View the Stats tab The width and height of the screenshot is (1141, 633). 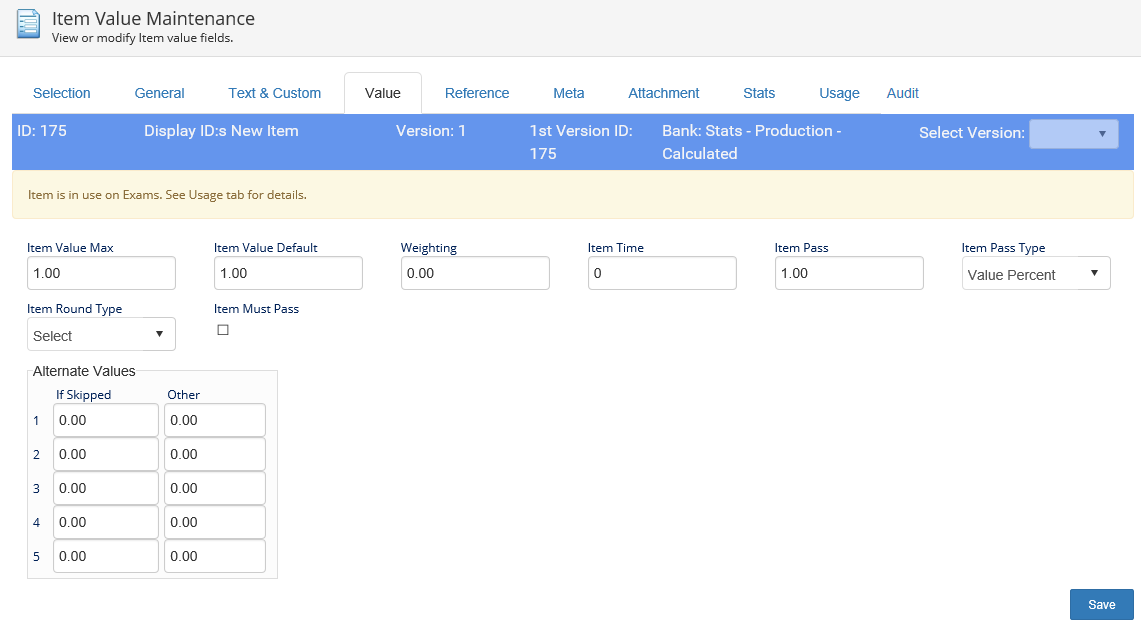(759, 93)
